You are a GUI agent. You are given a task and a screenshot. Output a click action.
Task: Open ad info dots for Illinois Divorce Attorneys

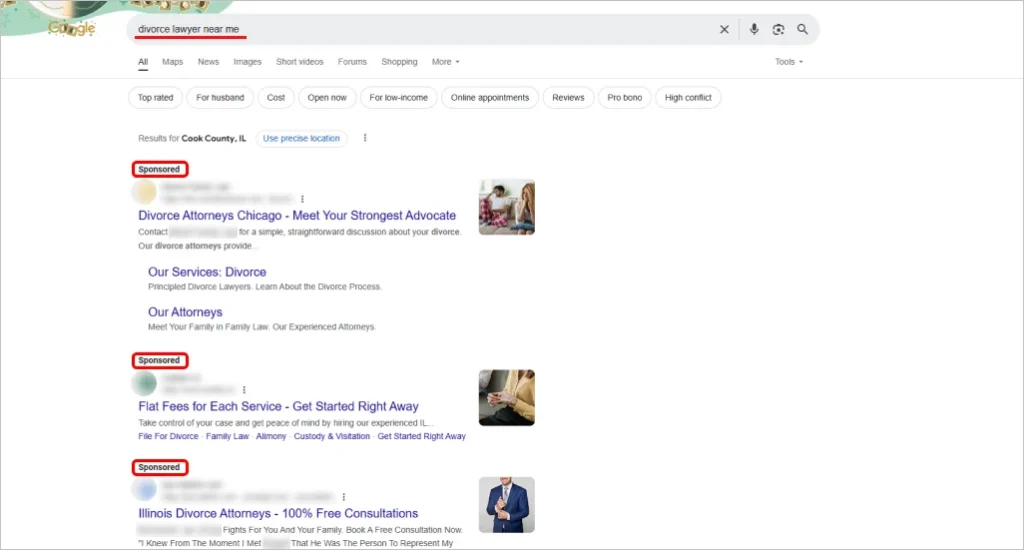coord(344,496)
